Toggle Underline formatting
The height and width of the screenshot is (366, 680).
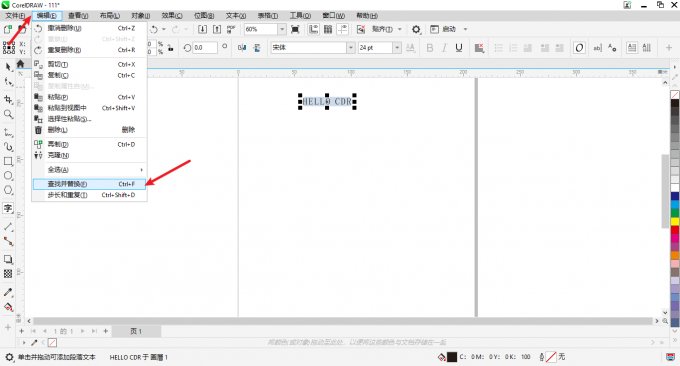pos(459,47)
